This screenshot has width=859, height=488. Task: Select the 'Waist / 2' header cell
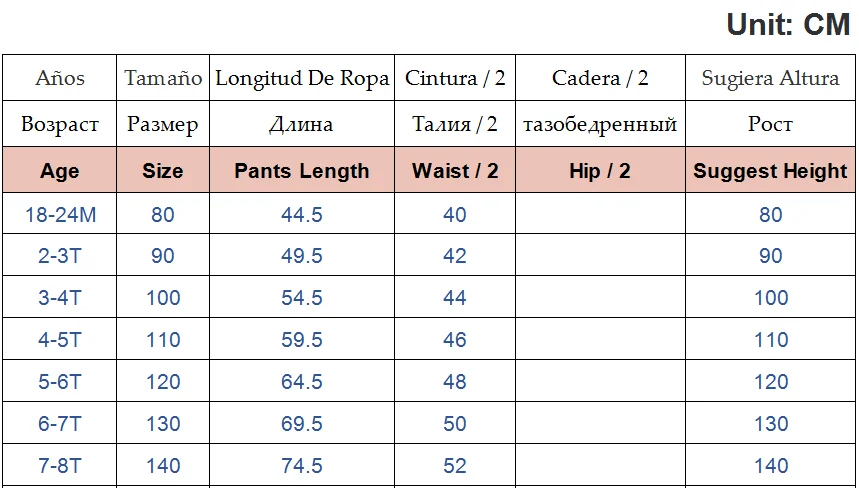[455, 171]
